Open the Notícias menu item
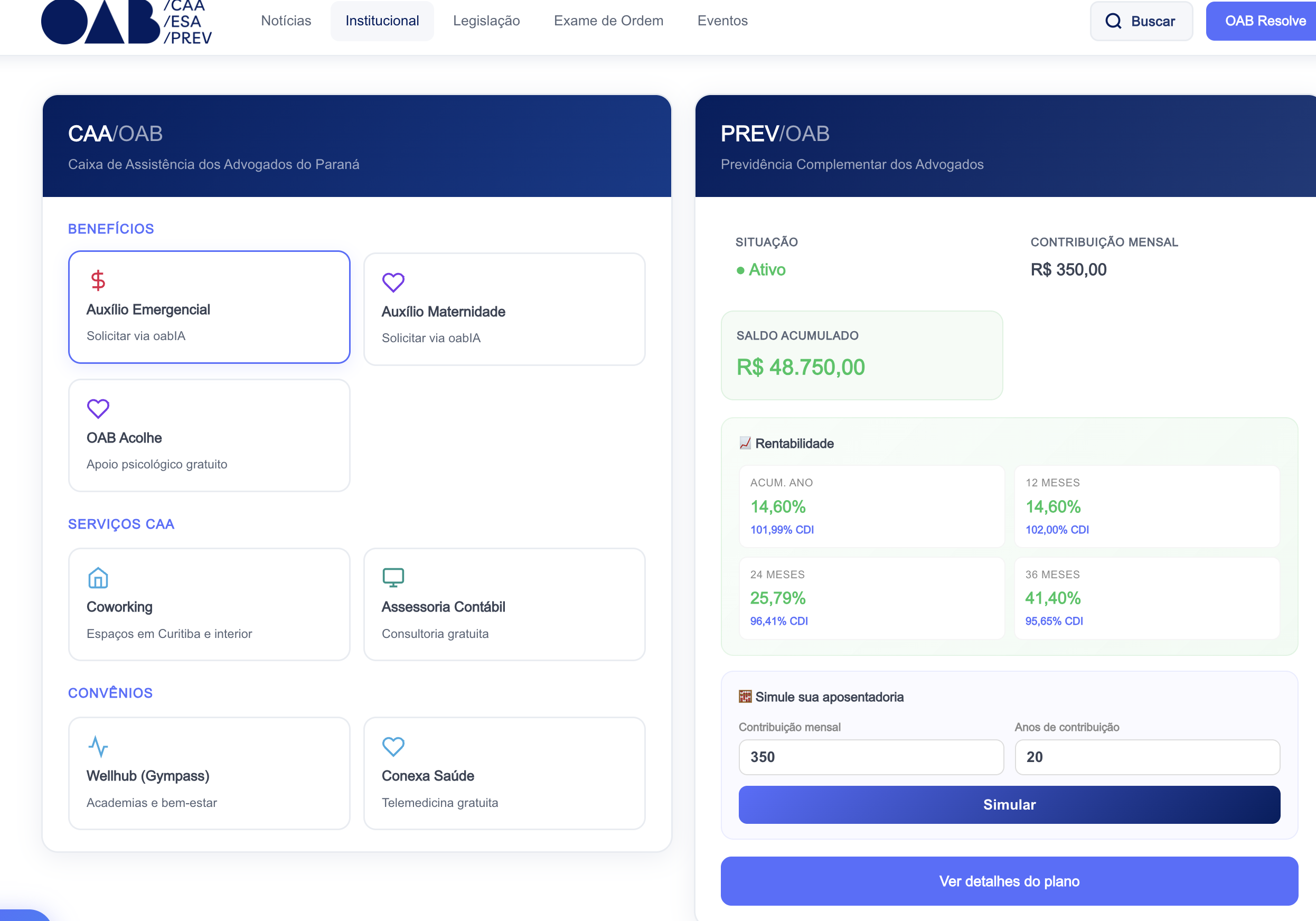The width and height of the screenshot is (1316, 921). pos(286,21)
